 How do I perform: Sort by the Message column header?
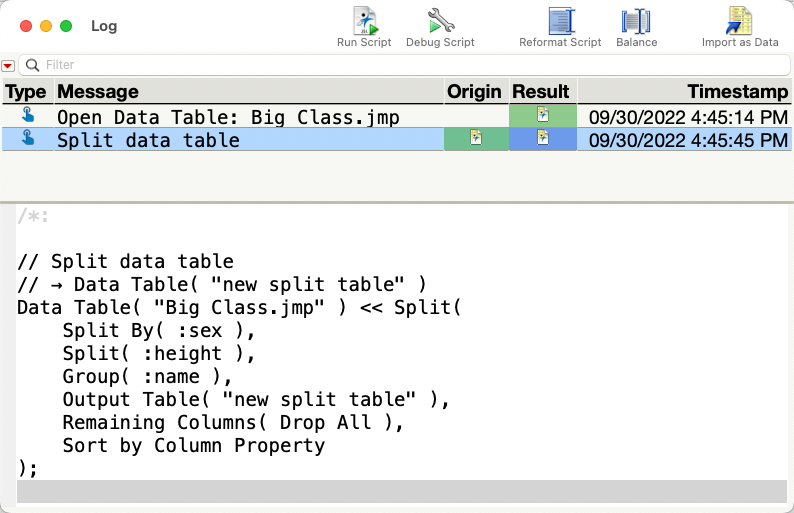(x=248, y=92)
